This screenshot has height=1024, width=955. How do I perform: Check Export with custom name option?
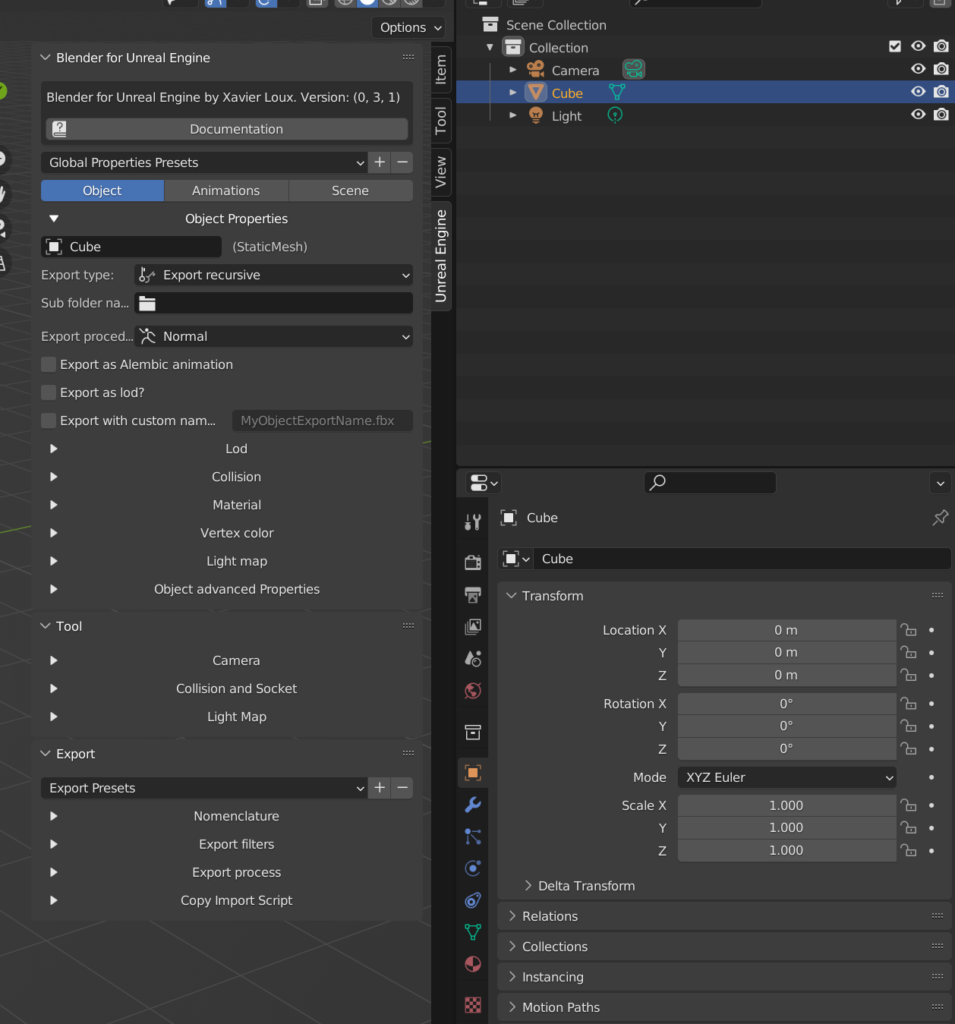(x=48, y=421)
